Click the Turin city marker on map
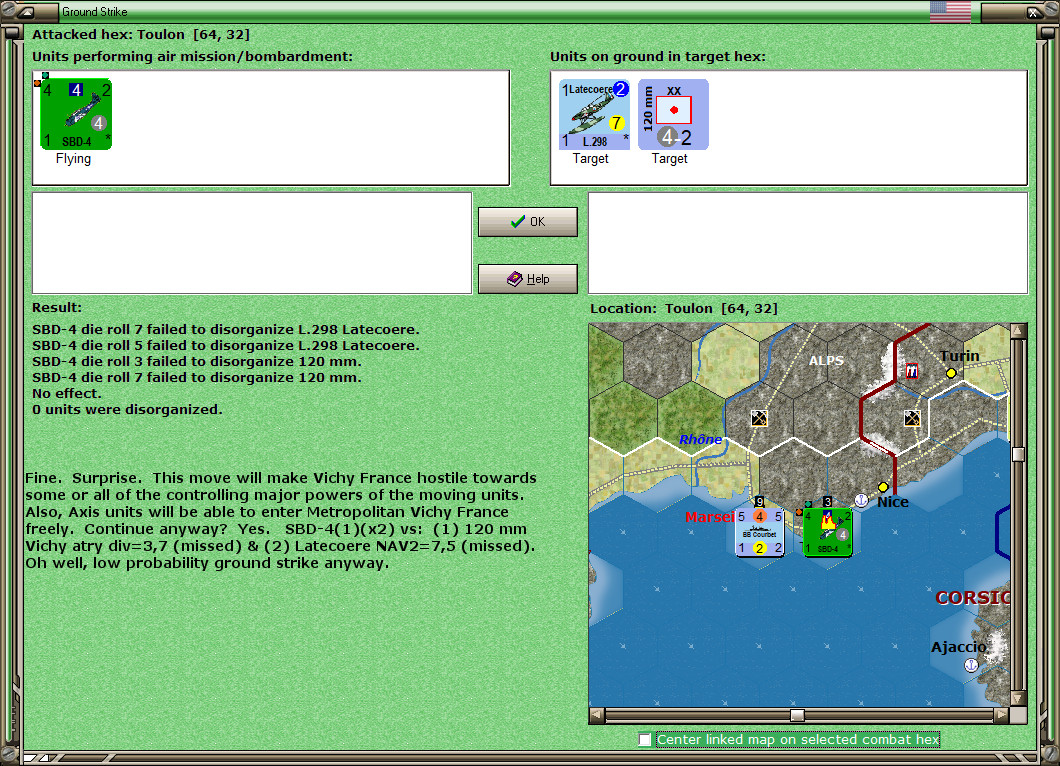1060x766 pixels. [x=951, y=373]
